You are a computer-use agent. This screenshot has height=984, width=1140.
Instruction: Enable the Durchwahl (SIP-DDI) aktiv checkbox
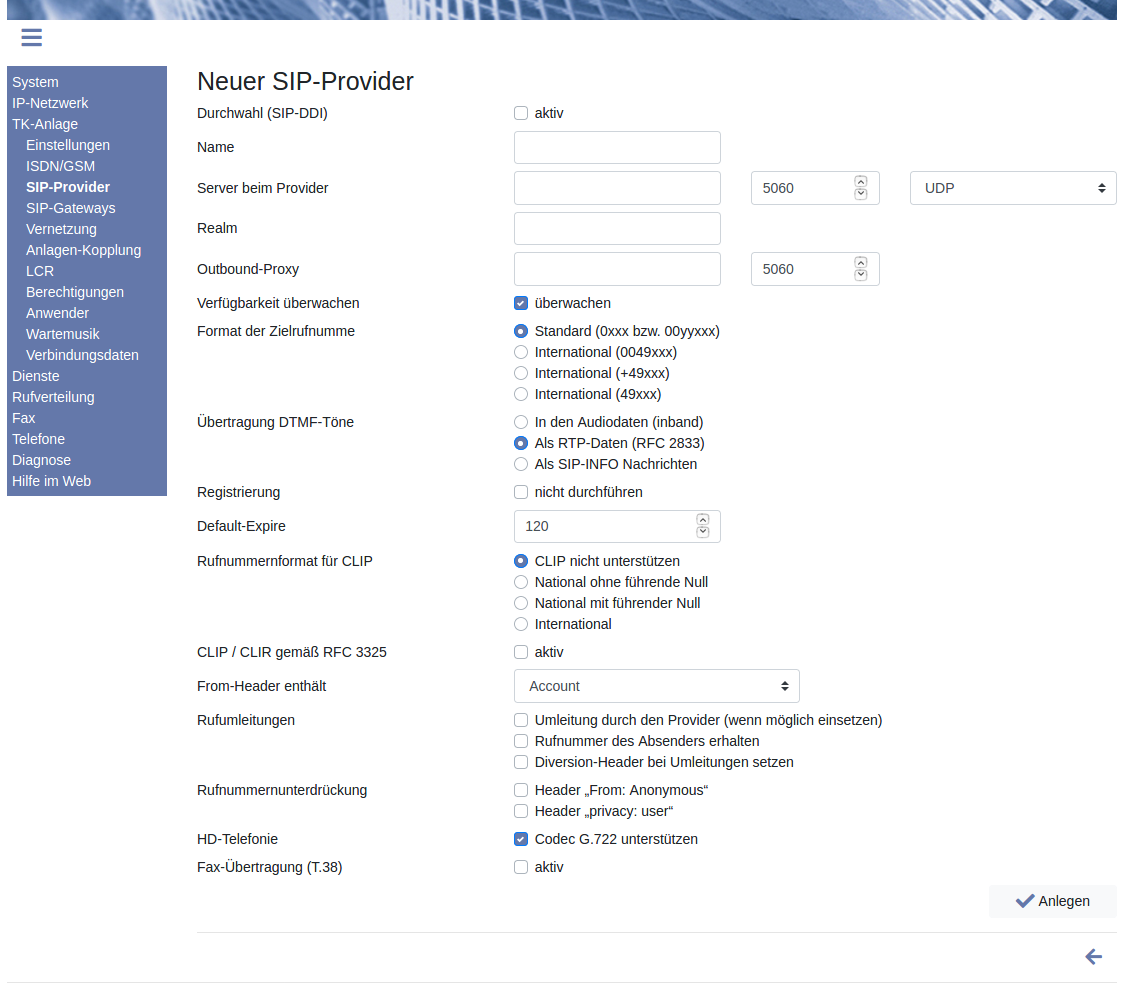pyautogui.click(x=521, y=113)
